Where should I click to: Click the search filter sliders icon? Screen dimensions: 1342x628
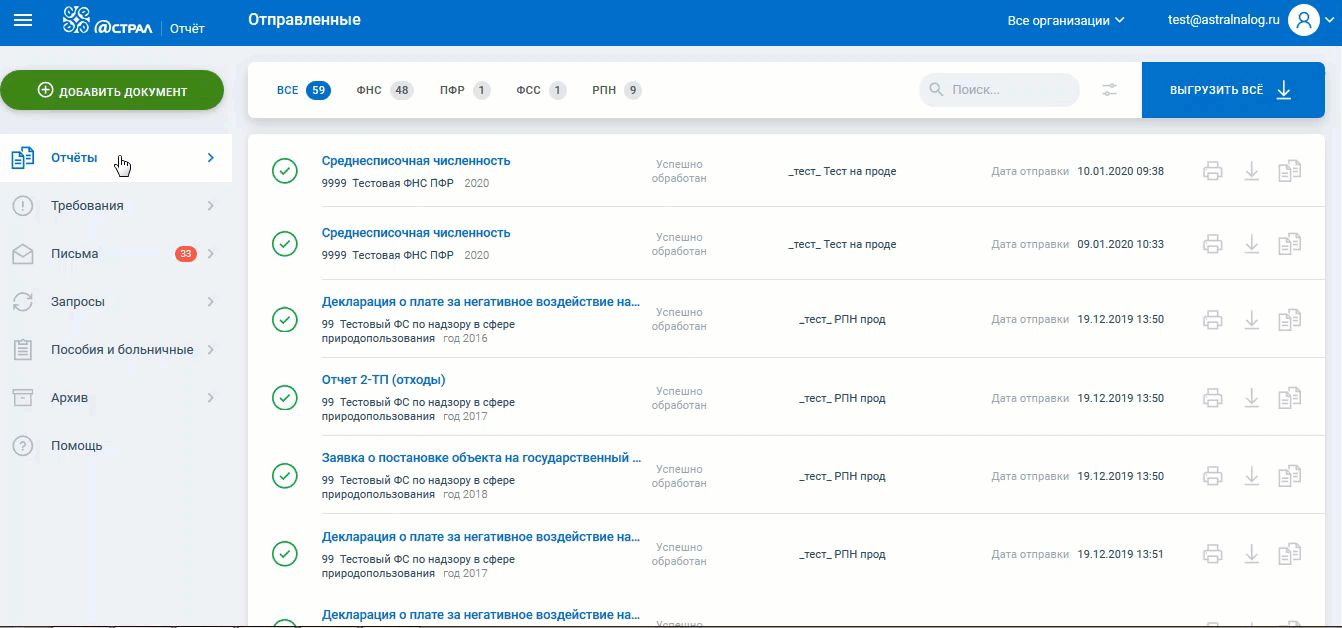(x=1110, y=90)
